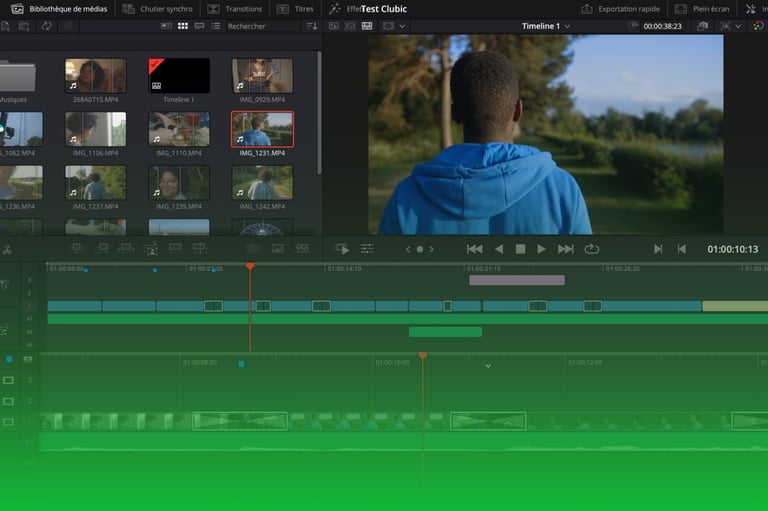Click the source overwrite icon
Screen dimensions: 768x511
(x=199, y=249)
